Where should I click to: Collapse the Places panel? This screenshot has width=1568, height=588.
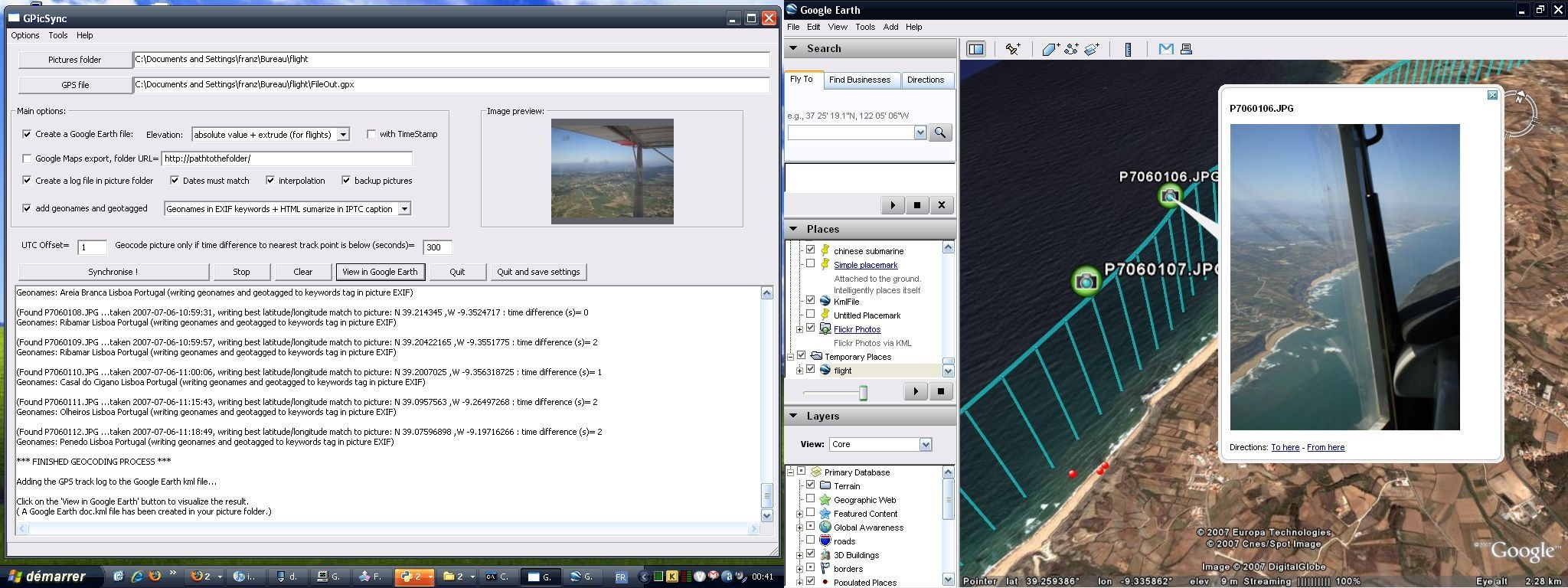tap(794, 229)
